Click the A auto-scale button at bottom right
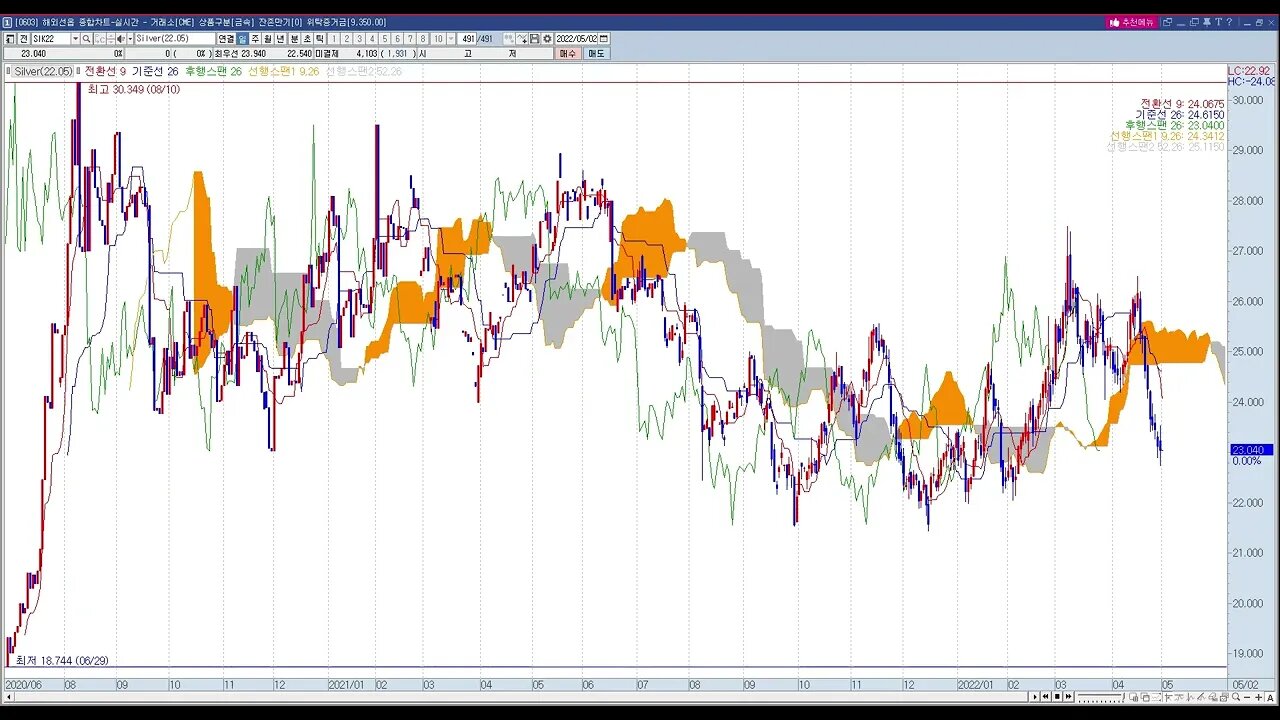The height and width of the screenshot is (720, 1280). click(1270, 696)
